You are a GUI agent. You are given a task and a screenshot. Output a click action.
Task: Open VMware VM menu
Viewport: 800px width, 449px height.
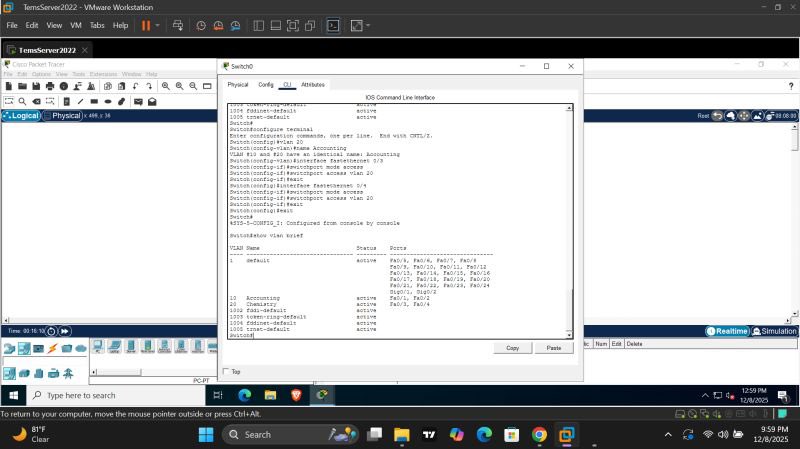click(76, 25)
